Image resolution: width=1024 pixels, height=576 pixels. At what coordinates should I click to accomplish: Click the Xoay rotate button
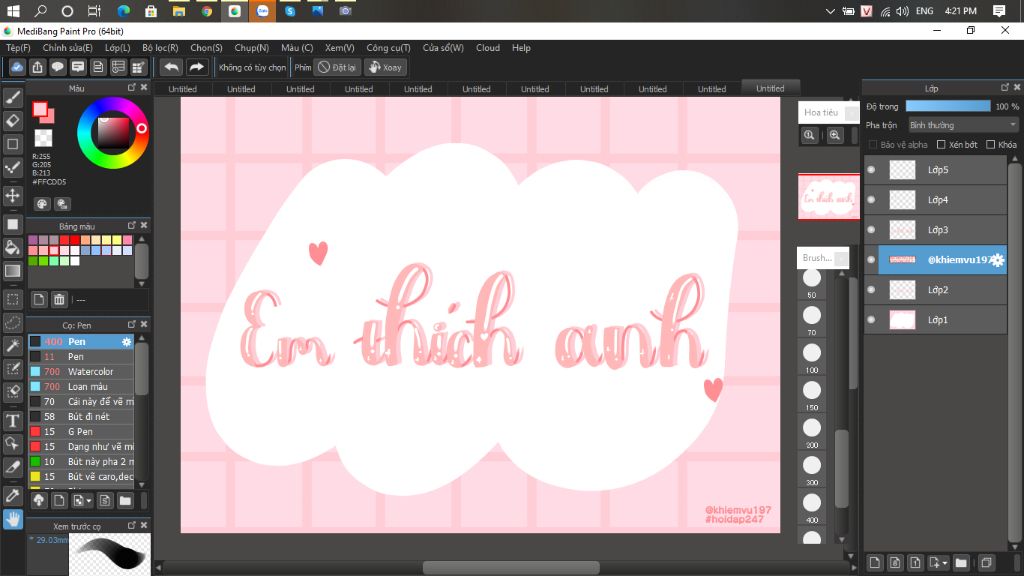point(385,67)
